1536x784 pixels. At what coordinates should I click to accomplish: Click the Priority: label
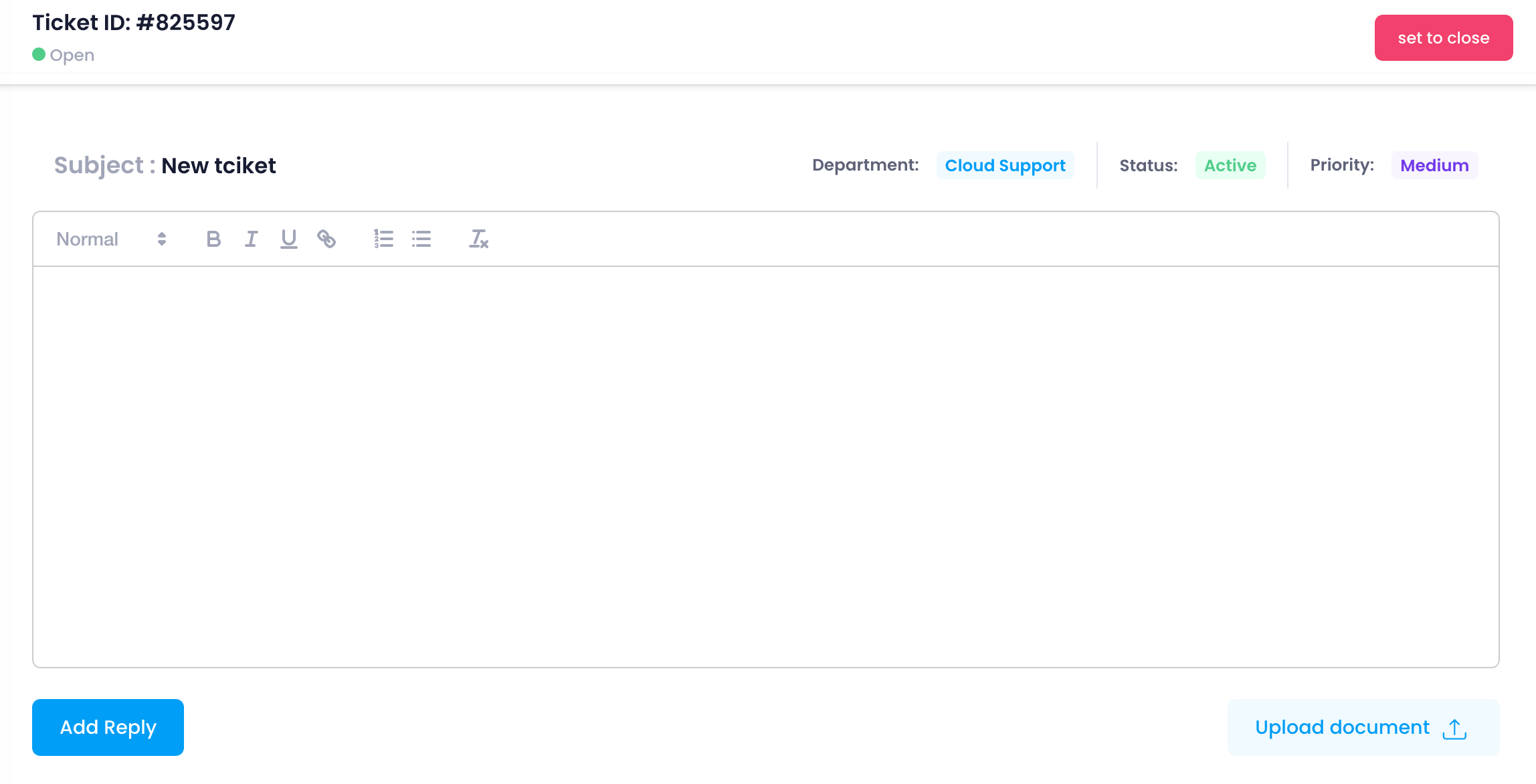pyautogui.click(x=1342, y=165)
